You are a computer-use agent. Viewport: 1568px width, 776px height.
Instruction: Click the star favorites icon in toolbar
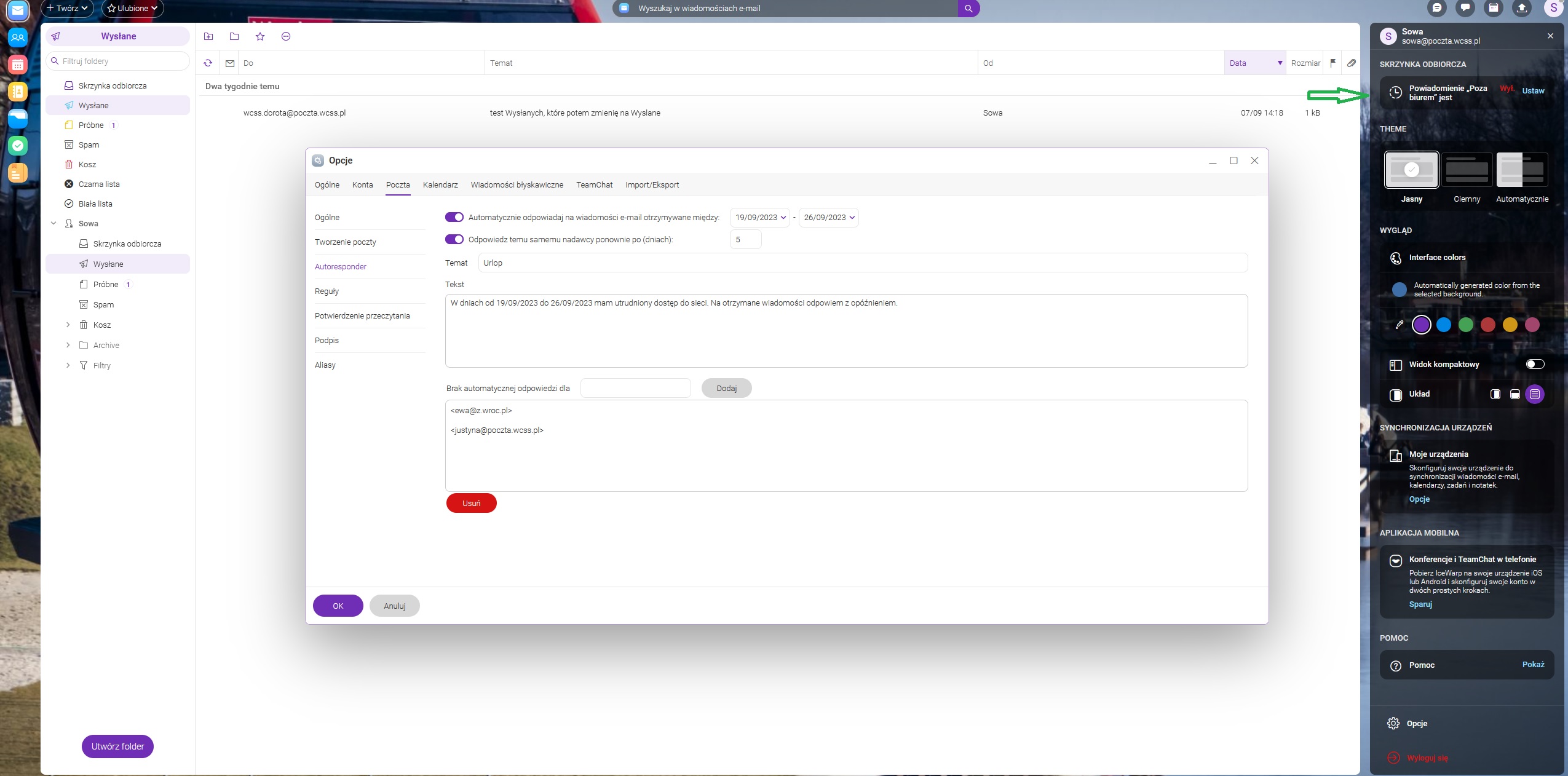(260, 36)
